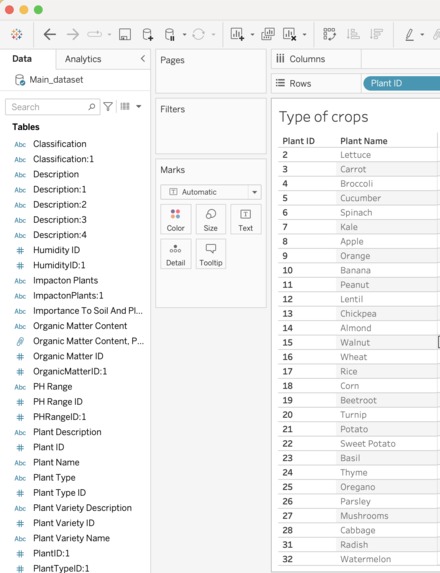This screenshot has width=440, height=573.
Task: Click the New Worksheet icon
Action: (x=237, y=34)
